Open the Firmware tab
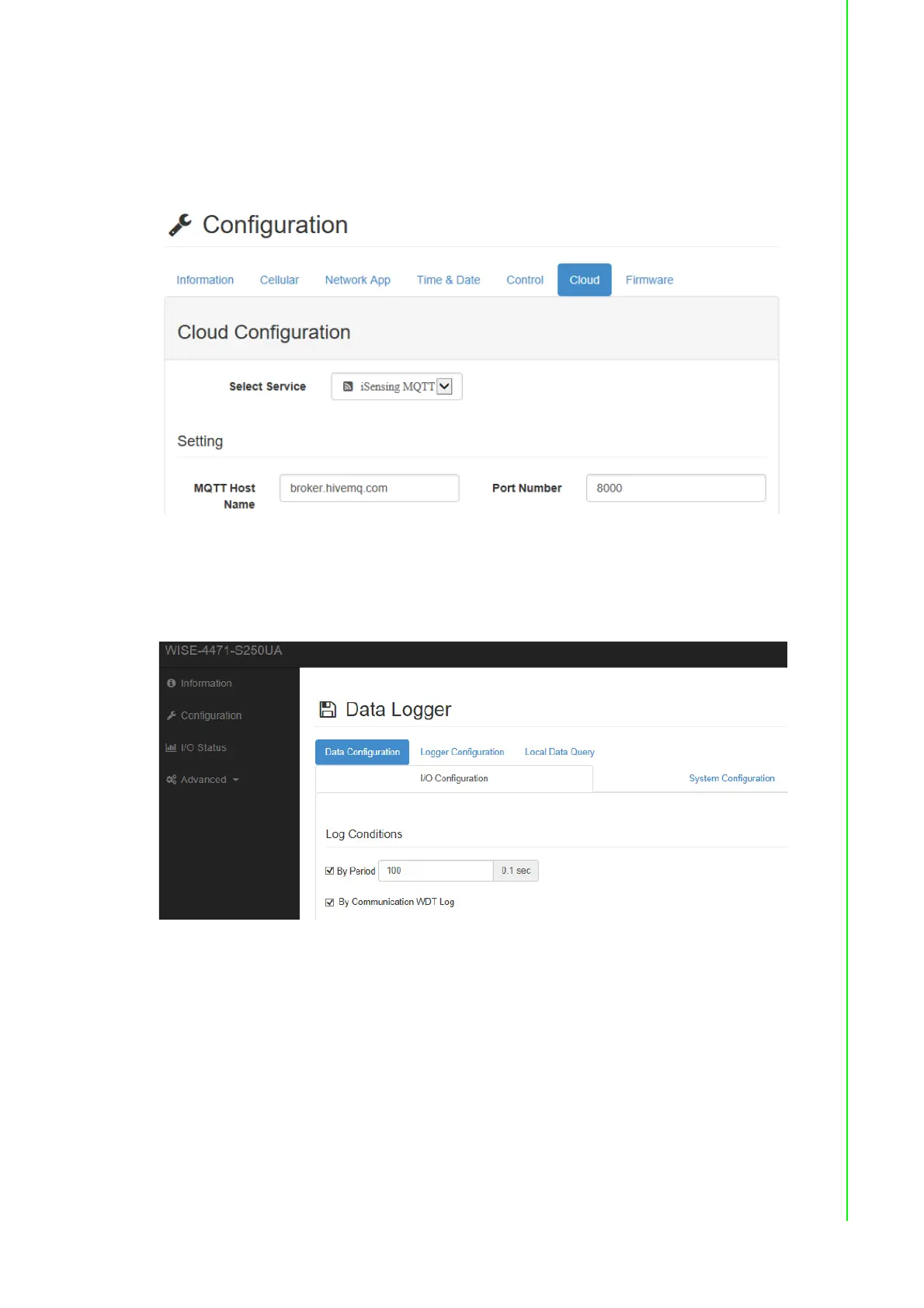The height and width of the screenshot is (1308, 924). (x=649, y=280)
